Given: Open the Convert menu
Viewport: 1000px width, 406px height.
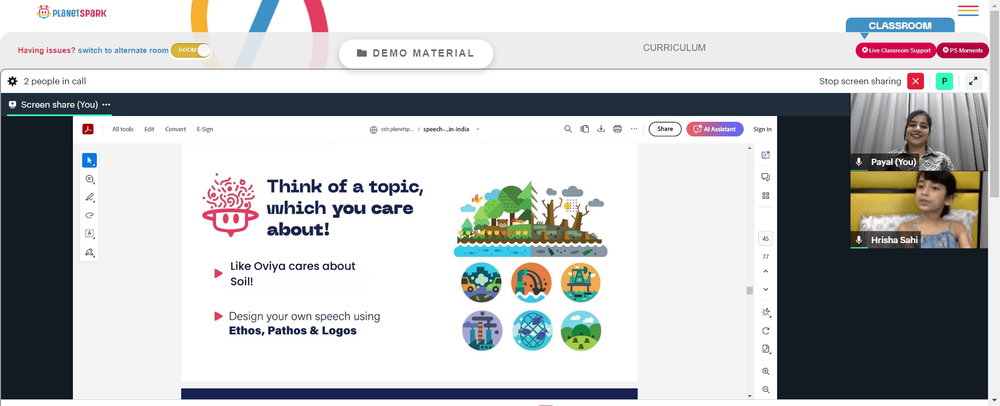Looking at the screenshot, I should pos(175,129).
